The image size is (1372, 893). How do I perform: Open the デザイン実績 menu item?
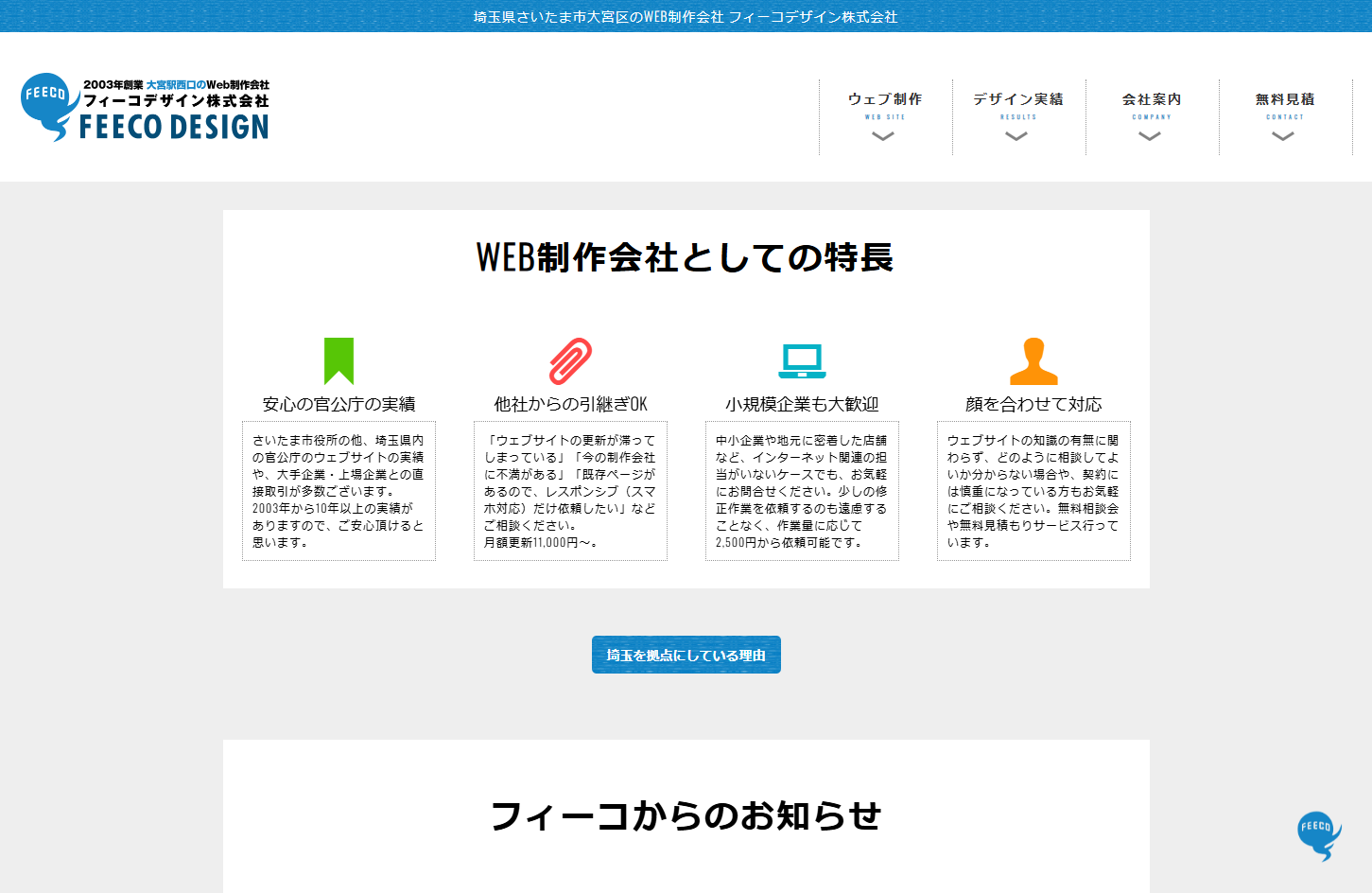(x=1018, y=99)
